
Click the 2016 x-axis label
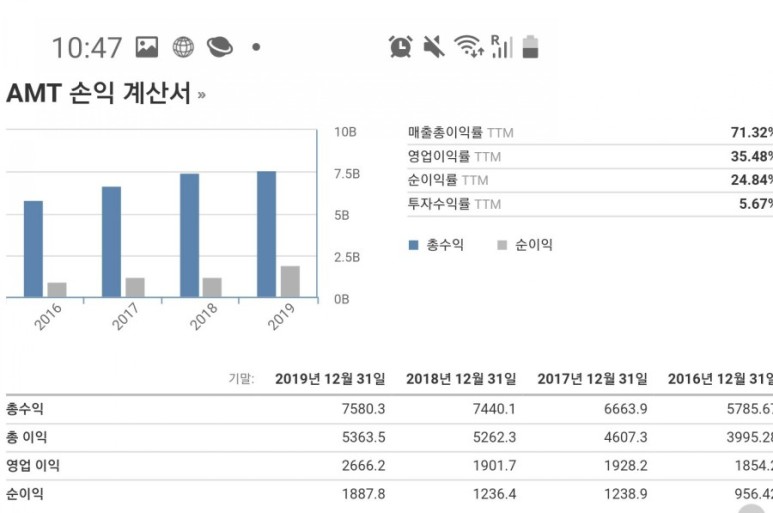pos(48,316)
